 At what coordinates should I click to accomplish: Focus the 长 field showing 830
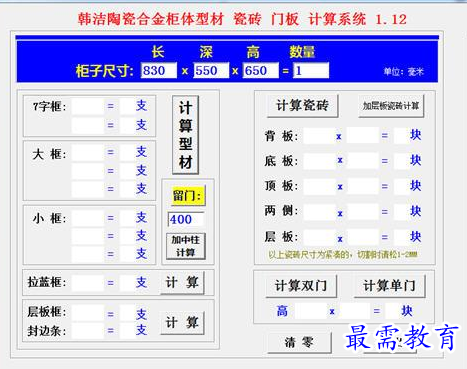click(159, 71)
